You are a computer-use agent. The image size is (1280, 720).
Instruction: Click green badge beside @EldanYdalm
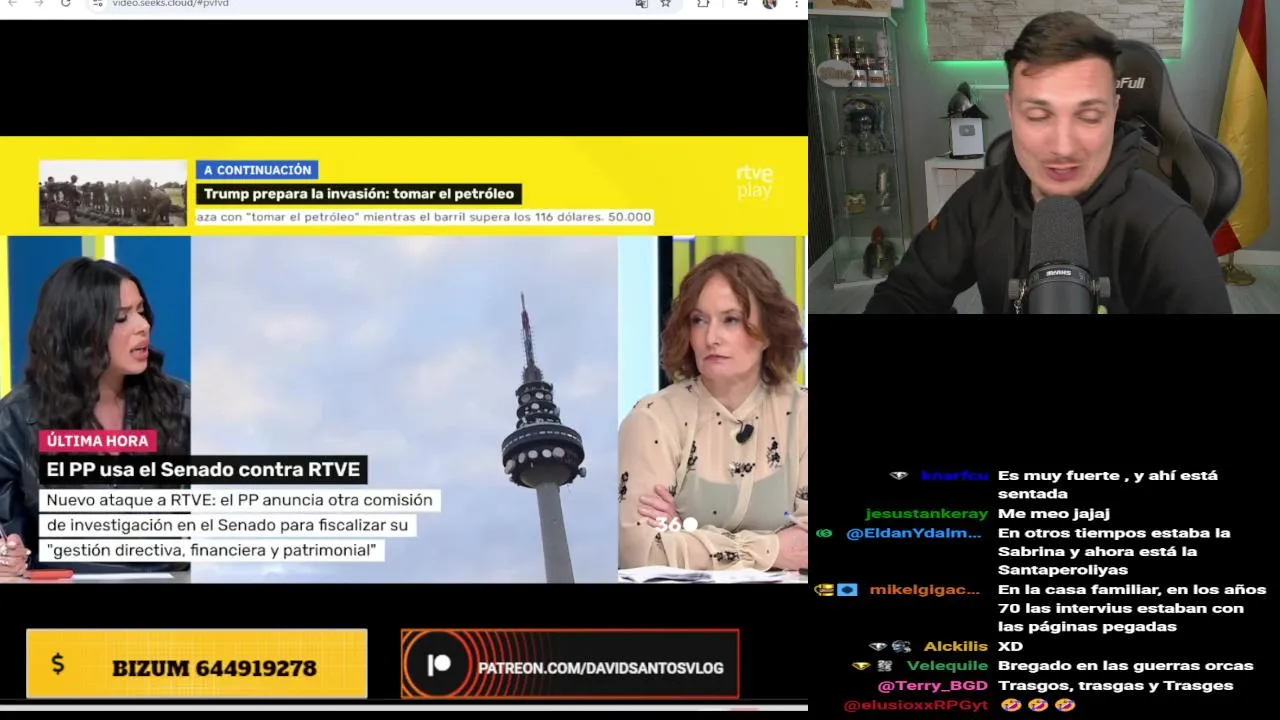coord(824,533)
